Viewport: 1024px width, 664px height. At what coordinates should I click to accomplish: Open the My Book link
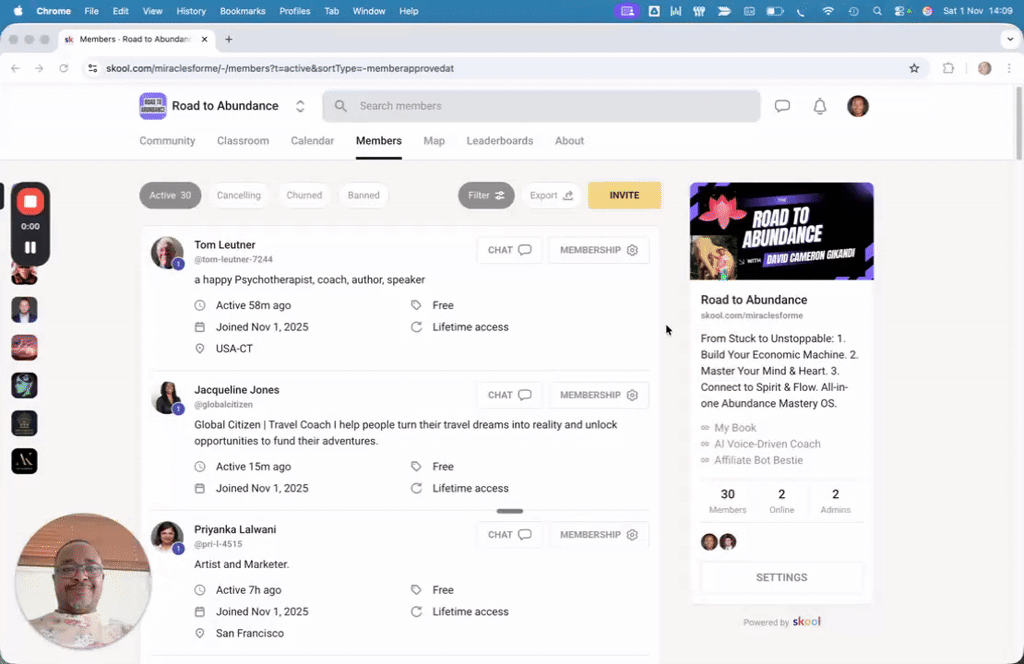click(x=735, y=428)
